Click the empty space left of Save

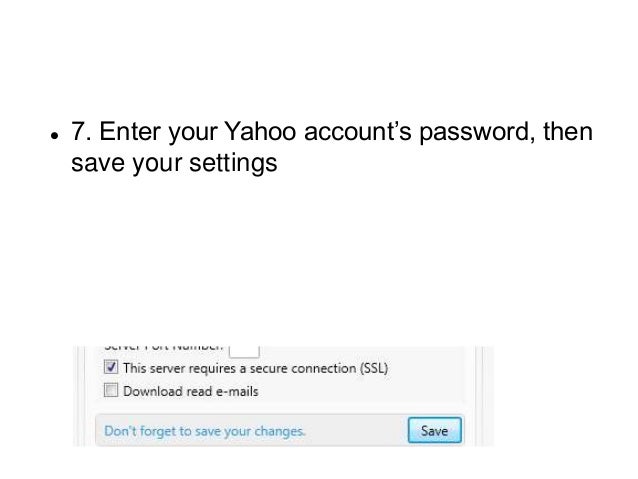pos(360,432)
